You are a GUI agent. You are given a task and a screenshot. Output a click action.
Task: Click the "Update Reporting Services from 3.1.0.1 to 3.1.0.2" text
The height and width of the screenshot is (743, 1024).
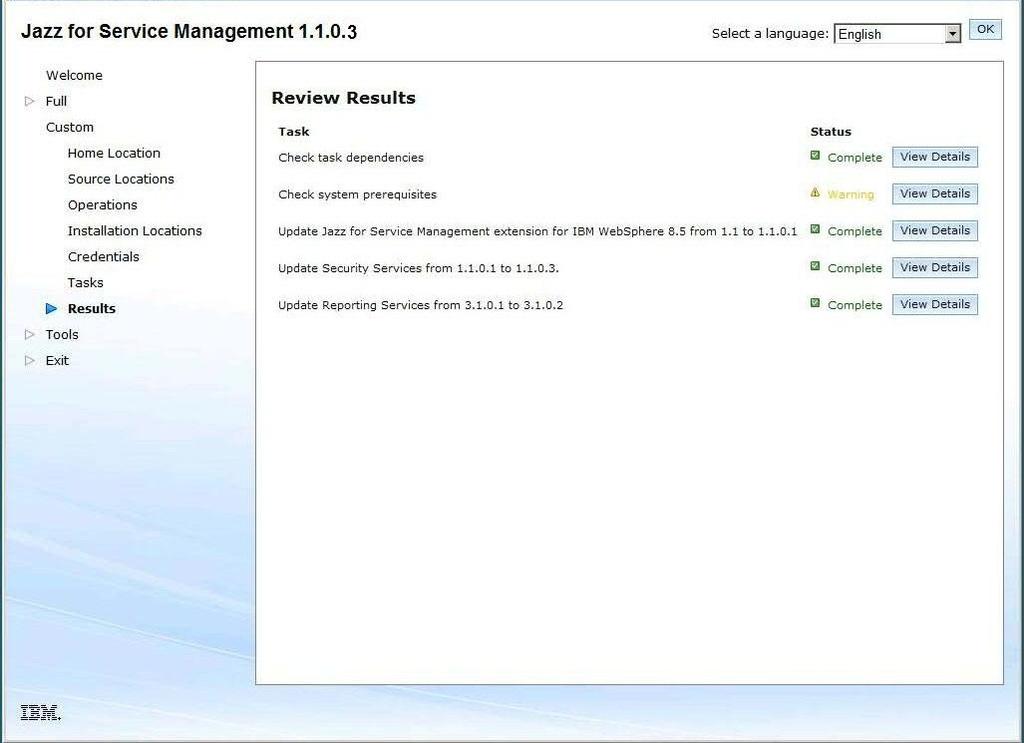click(421, 305)
